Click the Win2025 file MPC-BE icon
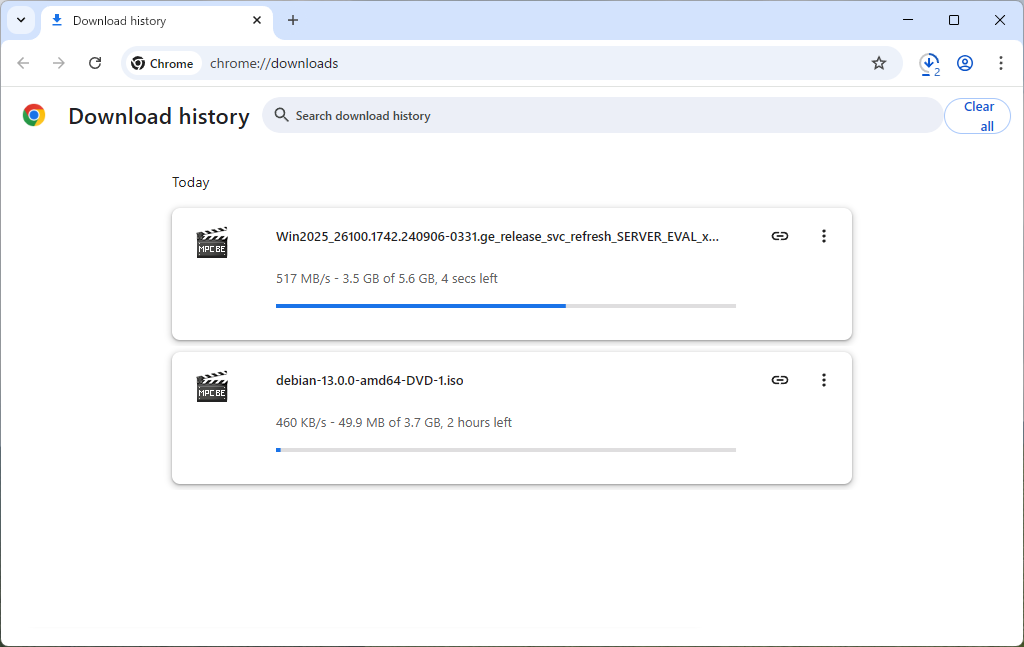 click(212, 243)
